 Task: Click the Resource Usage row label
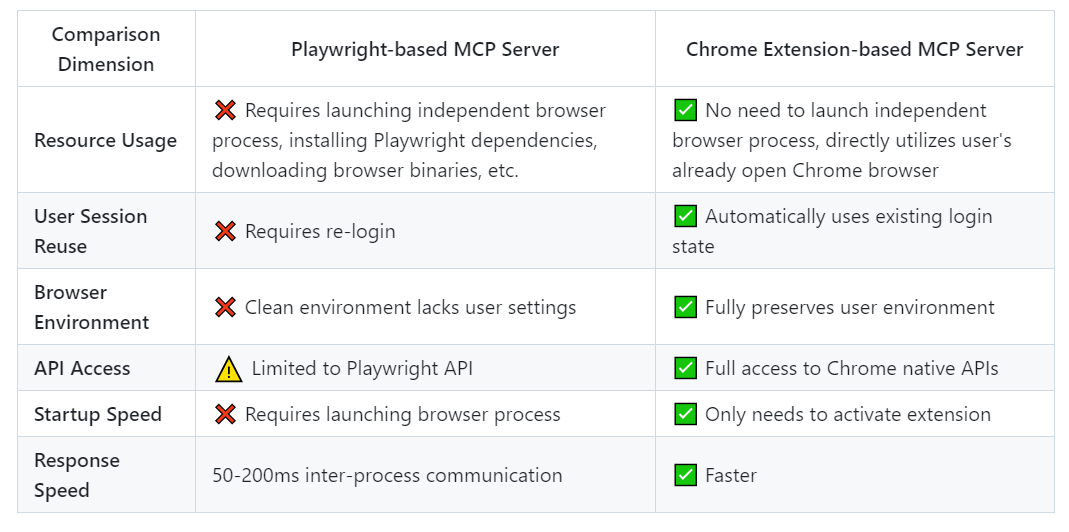[106, 141]
